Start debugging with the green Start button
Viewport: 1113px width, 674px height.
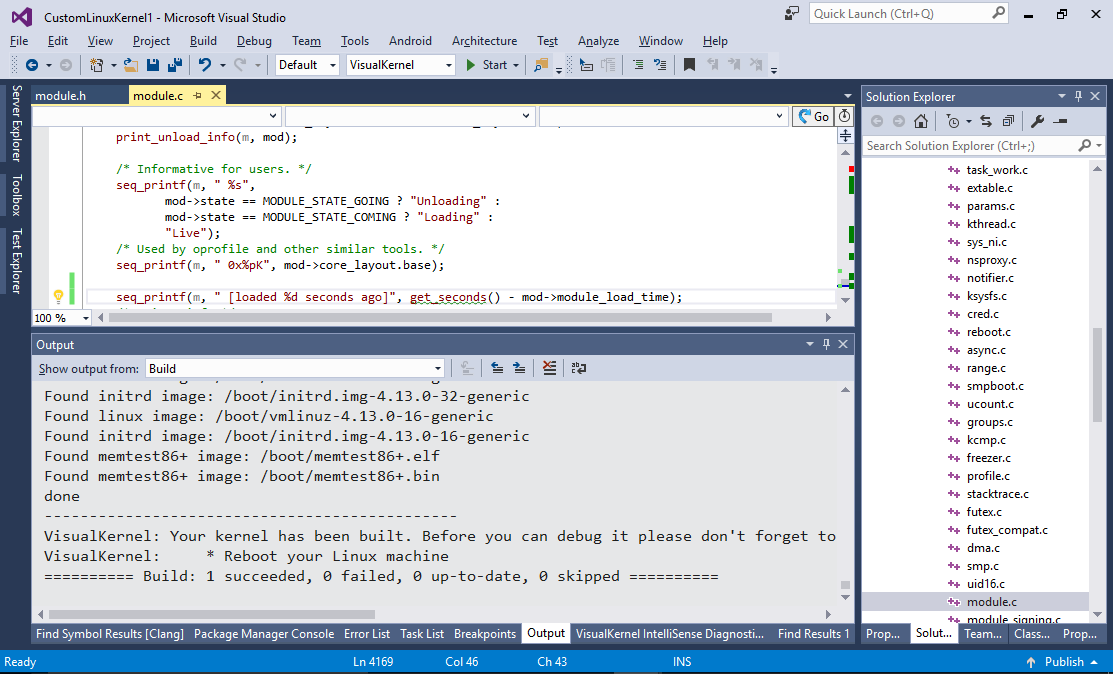(x=487, y=65)
